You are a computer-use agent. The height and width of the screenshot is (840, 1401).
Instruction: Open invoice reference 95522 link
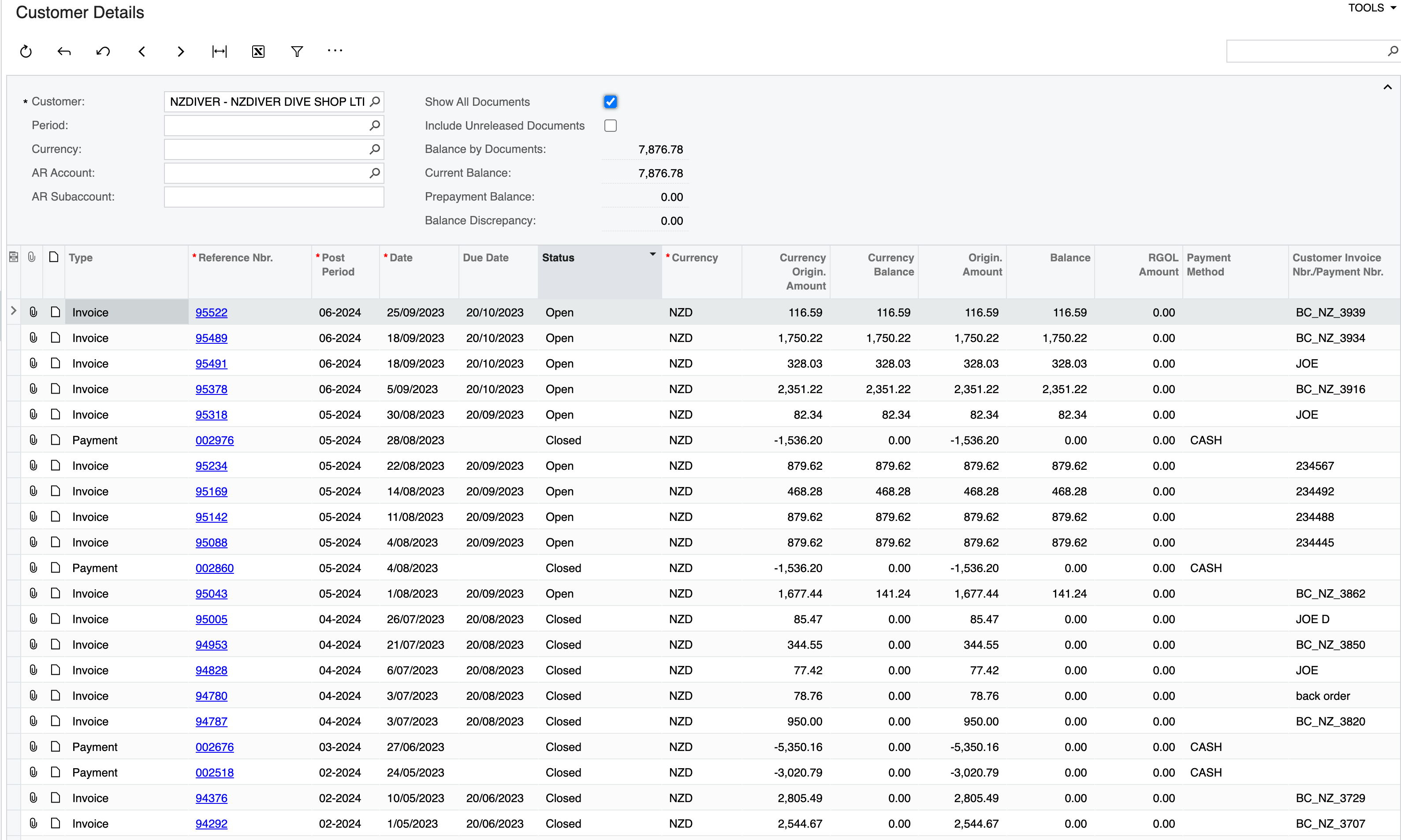[x=211, y=312]
